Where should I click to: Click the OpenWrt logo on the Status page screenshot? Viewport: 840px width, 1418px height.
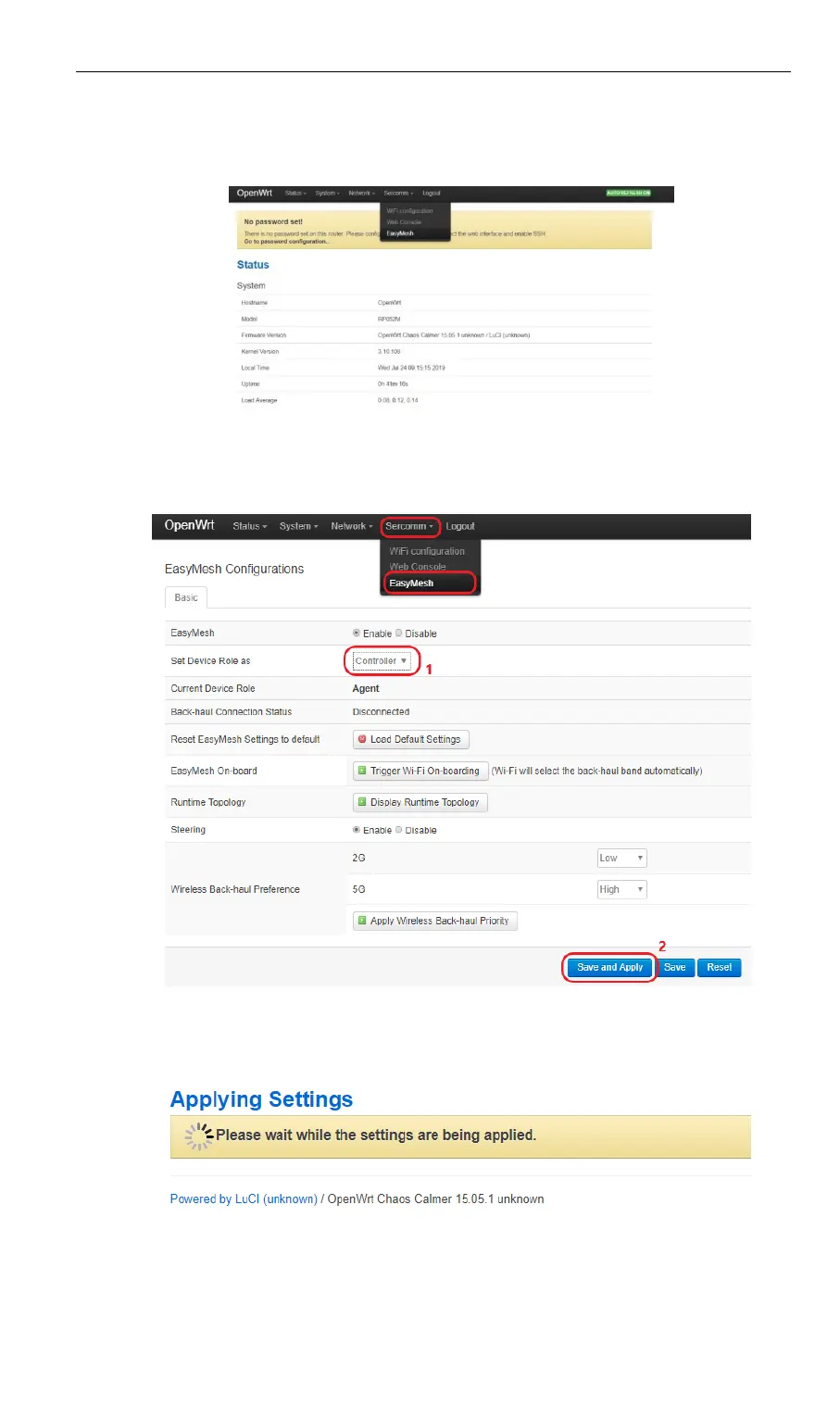[254, 194]
